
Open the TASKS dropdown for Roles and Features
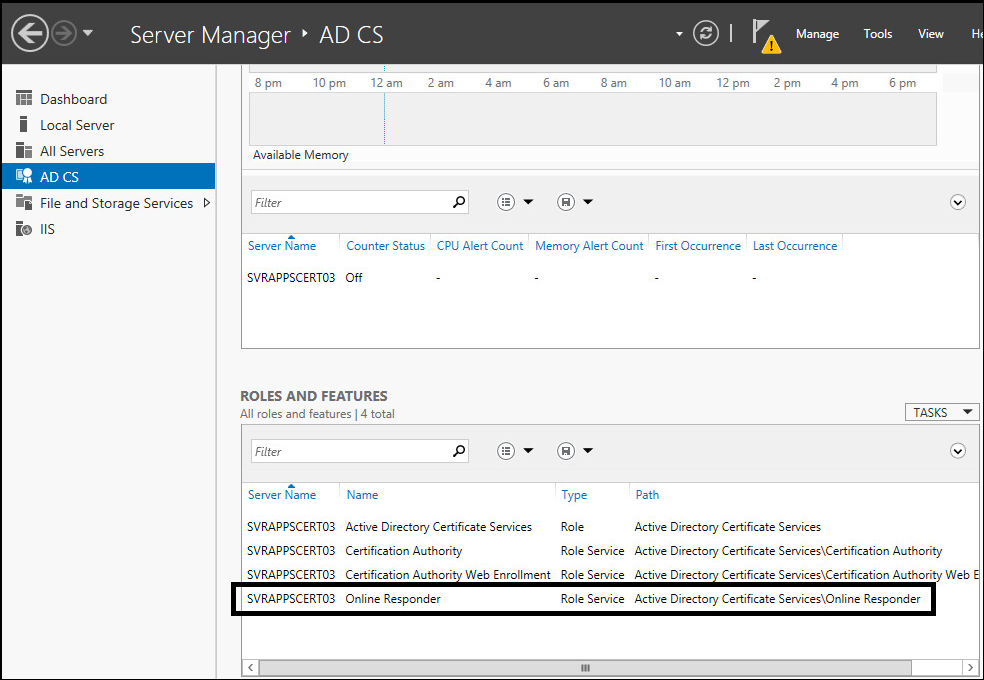point(941,412)
